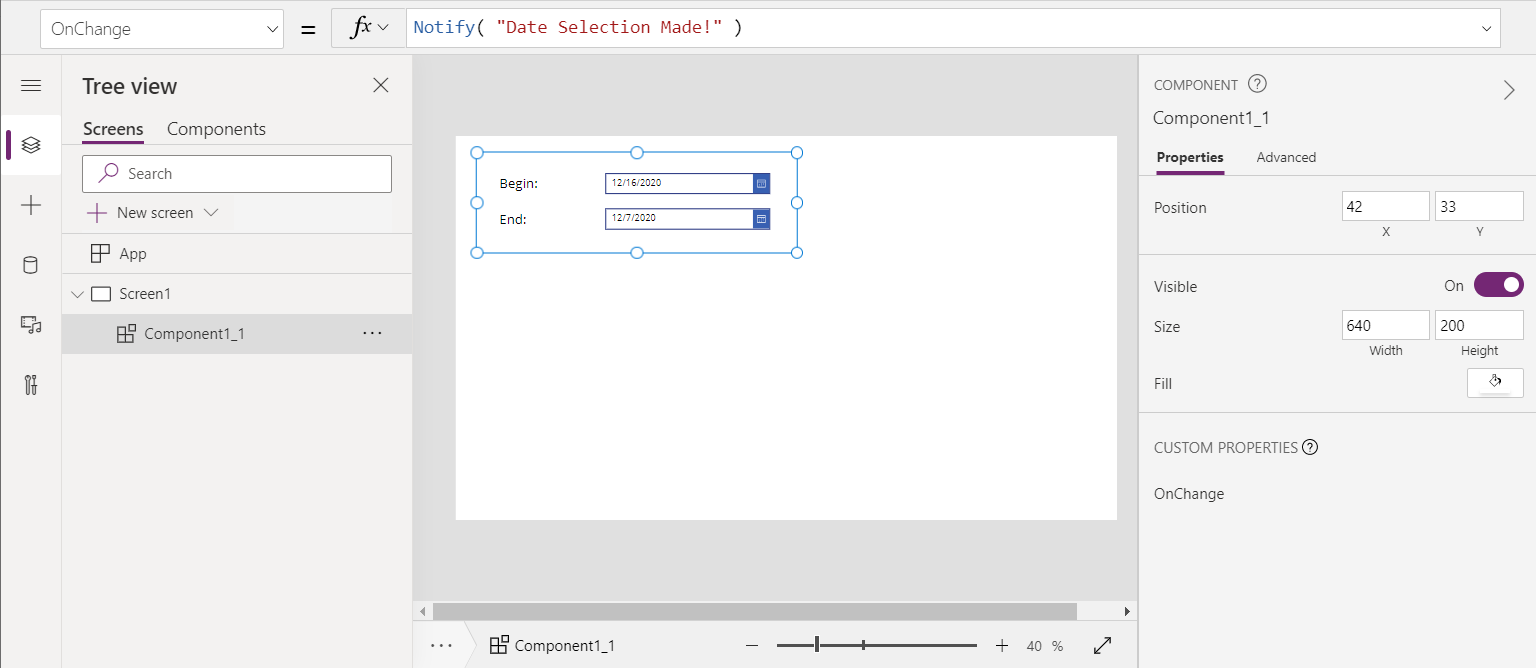Open Component1_1 more options ellipsis
This screenshot has height=668, width=1536.
click(372, 334)
